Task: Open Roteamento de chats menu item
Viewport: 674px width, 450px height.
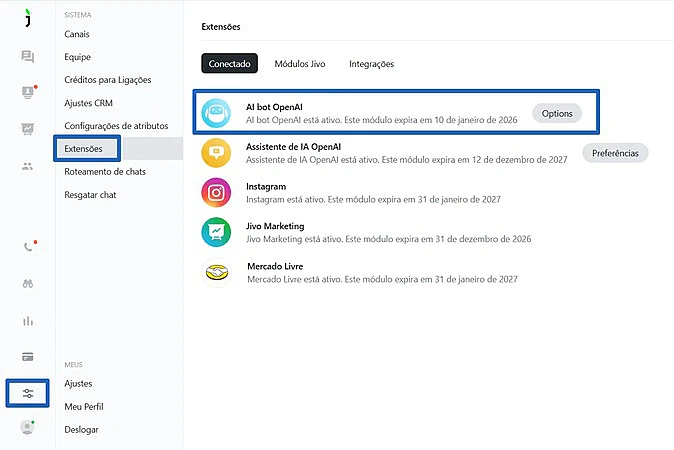Action: click(x=105, y=172)
